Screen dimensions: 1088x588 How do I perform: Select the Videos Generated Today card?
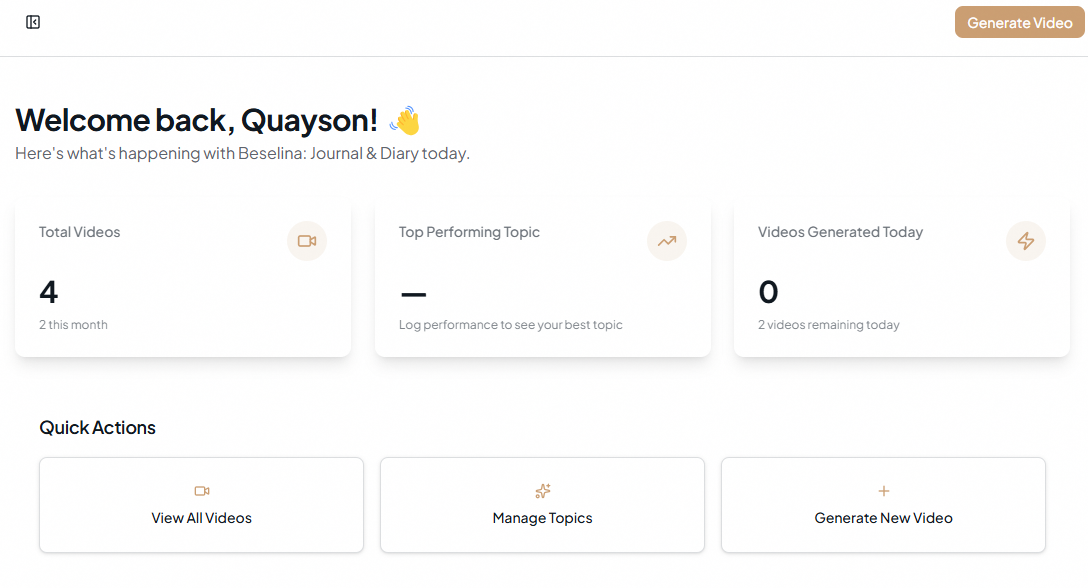click(x=902, y=279)
